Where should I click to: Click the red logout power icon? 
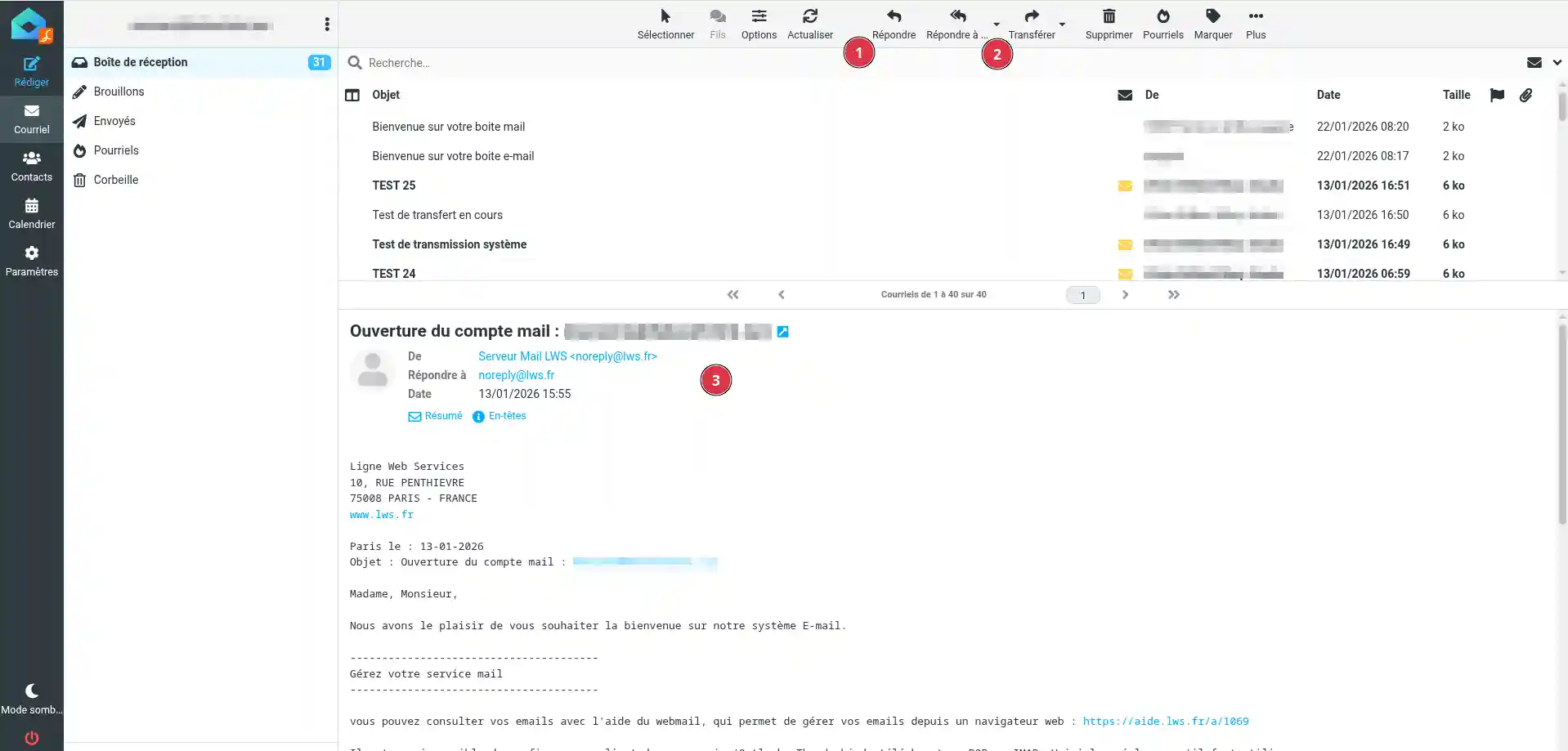32,738
